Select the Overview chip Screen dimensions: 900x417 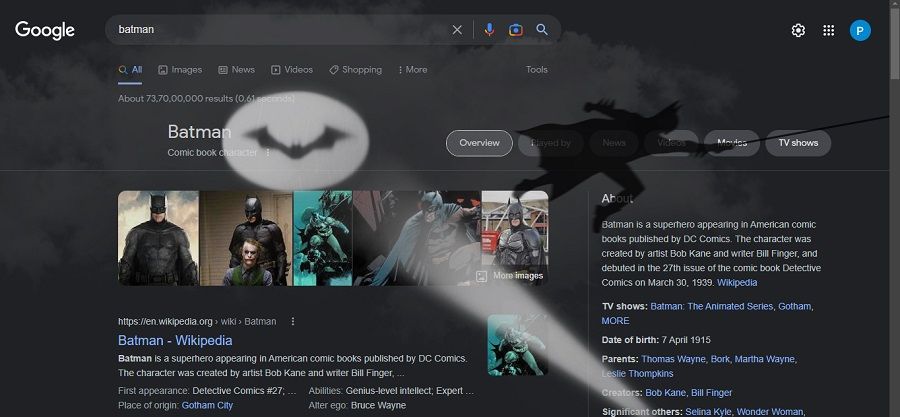pyautogui.click(x=479, y=143)
